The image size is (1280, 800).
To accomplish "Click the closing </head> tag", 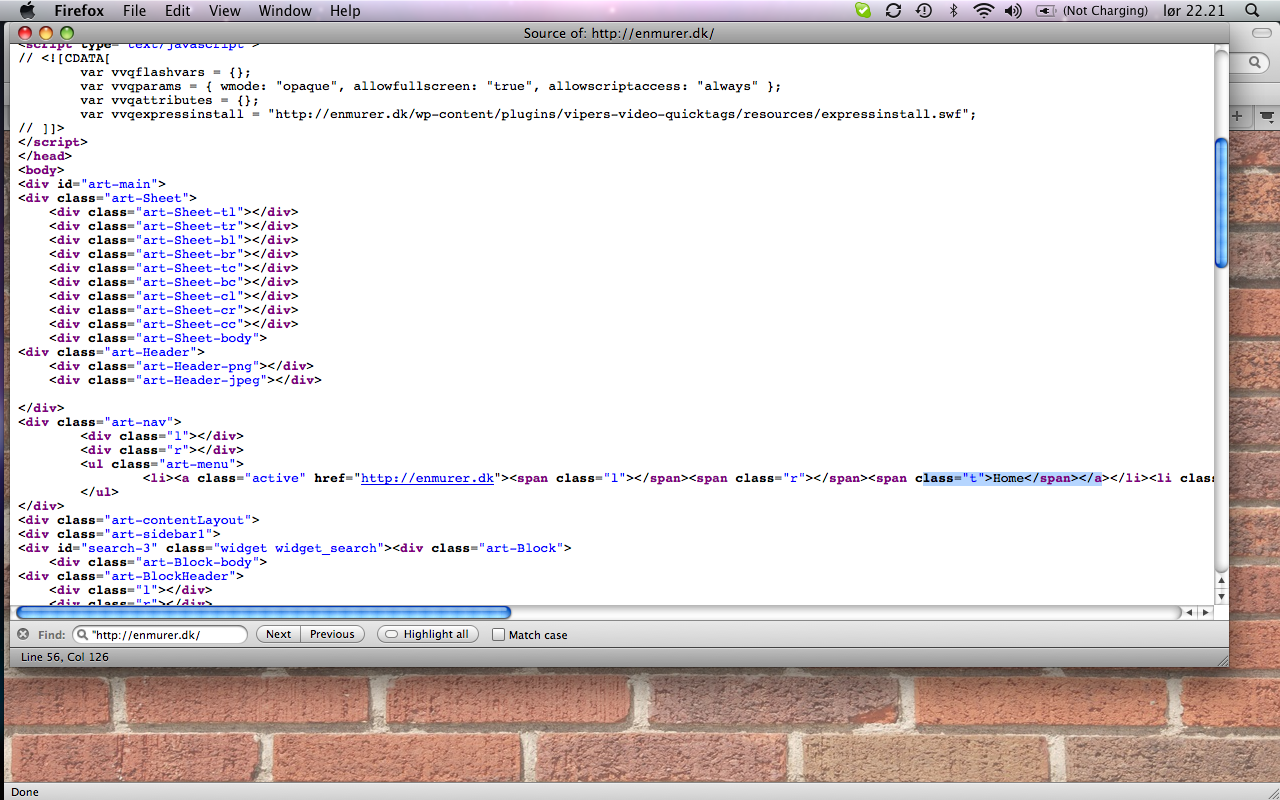I will point(45,156).
